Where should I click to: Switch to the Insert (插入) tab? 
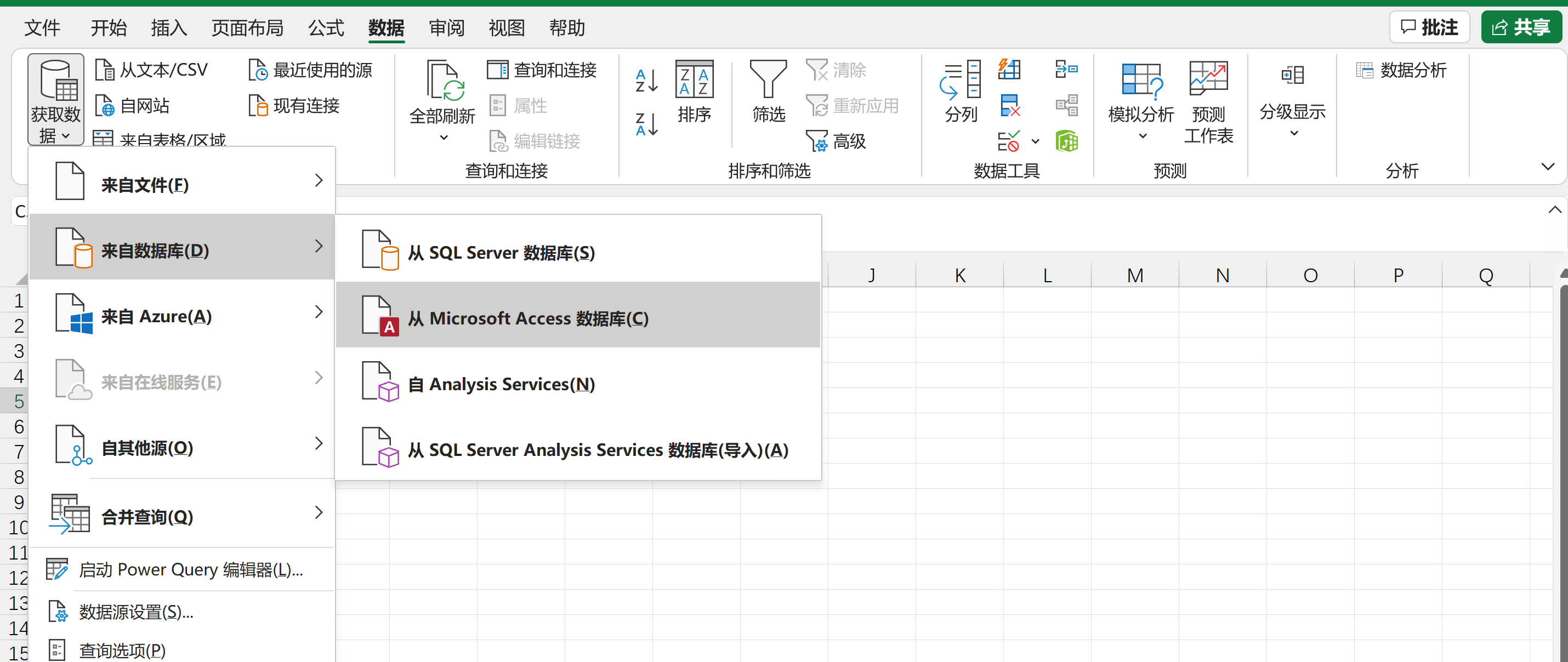169,27
